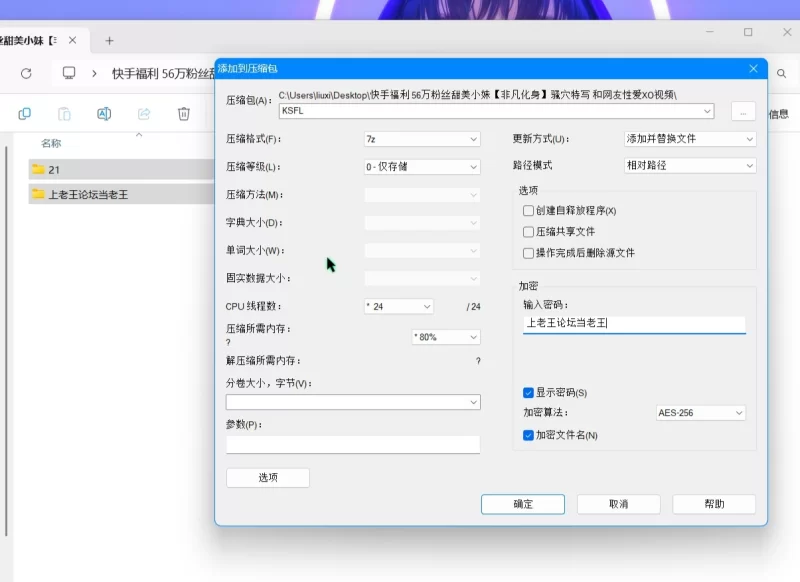The width and height of the screenshot is (800, 582).
Task: Click into the 参数 text field
Action: 353,444
